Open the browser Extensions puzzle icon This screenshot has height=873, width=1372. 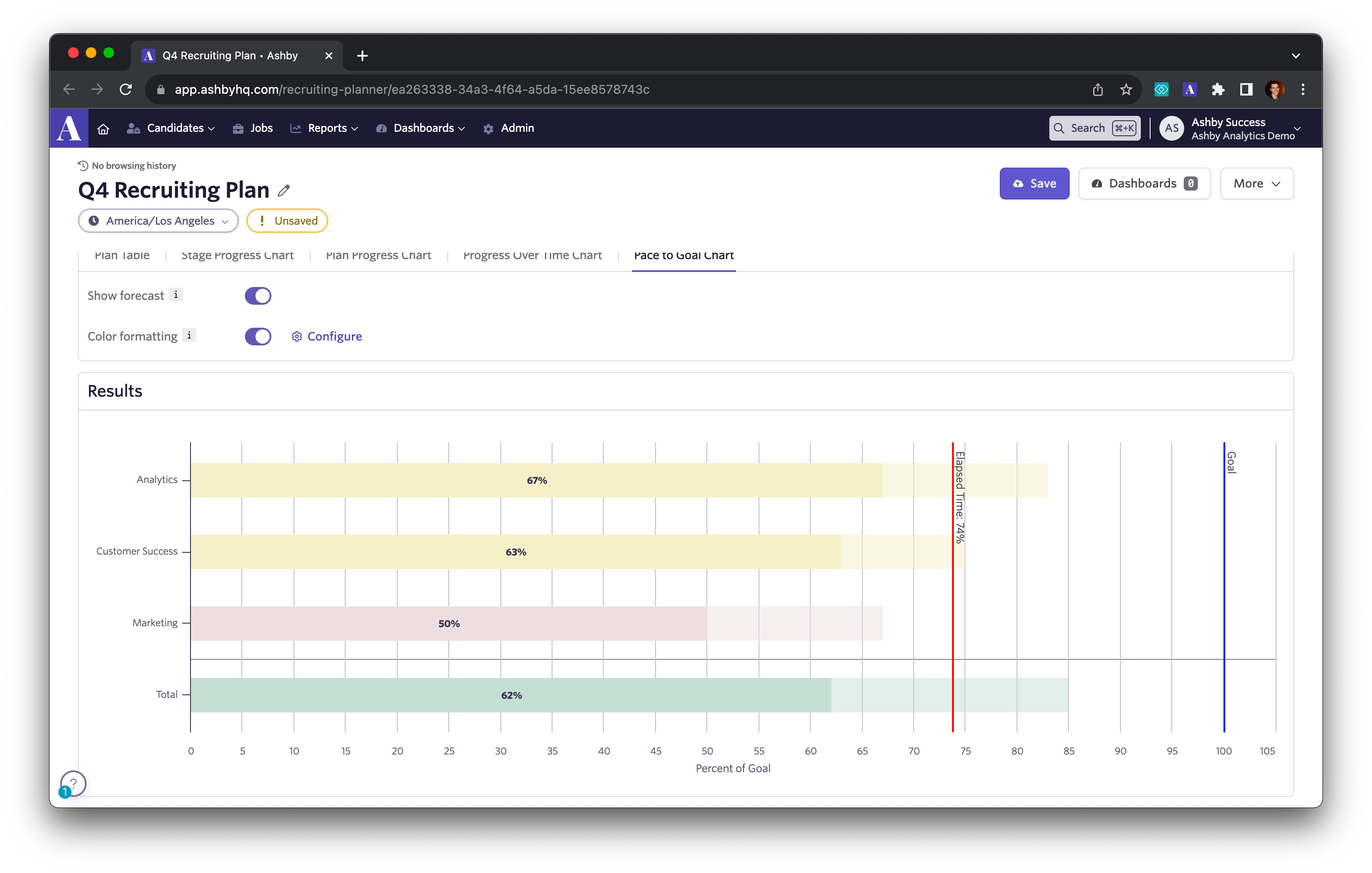(1218, 89)
